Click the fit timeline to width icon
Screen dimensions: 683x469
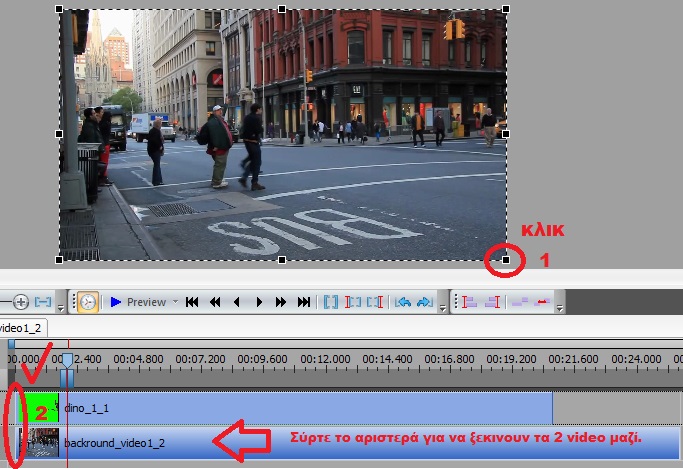(43, 302)
